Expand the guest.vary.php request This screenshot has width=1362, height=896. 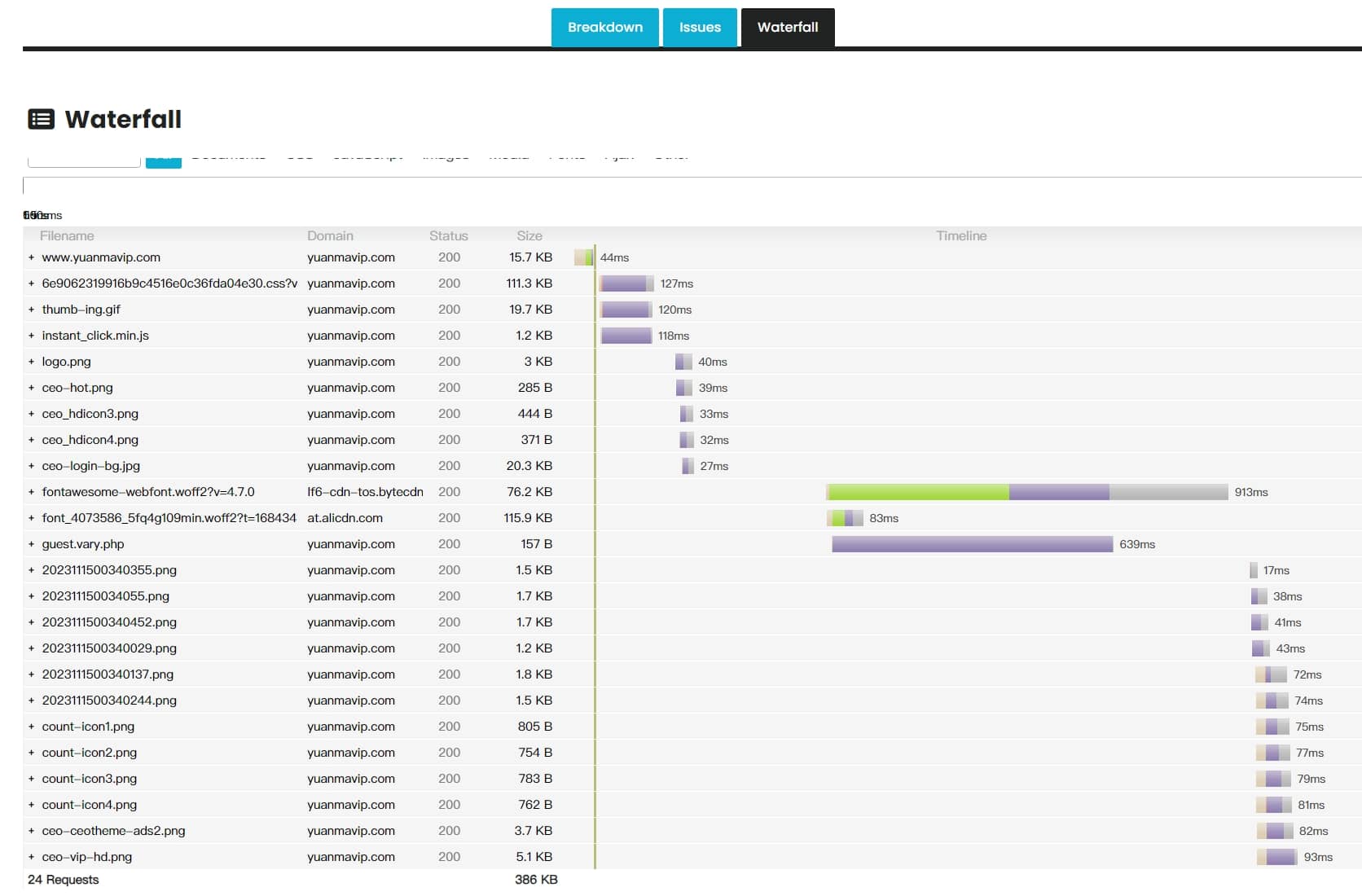31,544
